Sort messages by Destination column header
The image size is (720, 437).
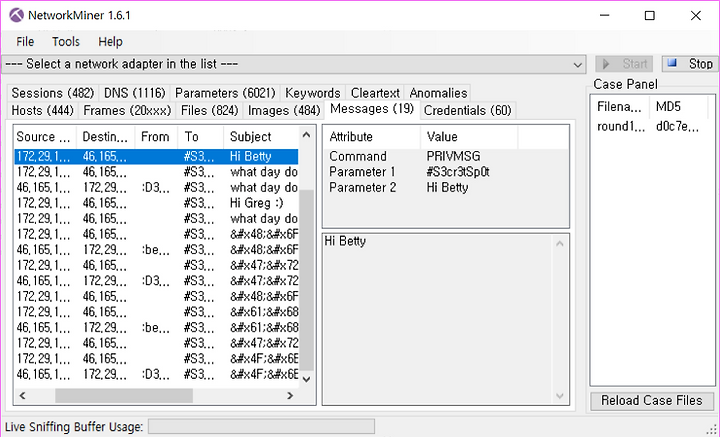[x=106, y=137]
